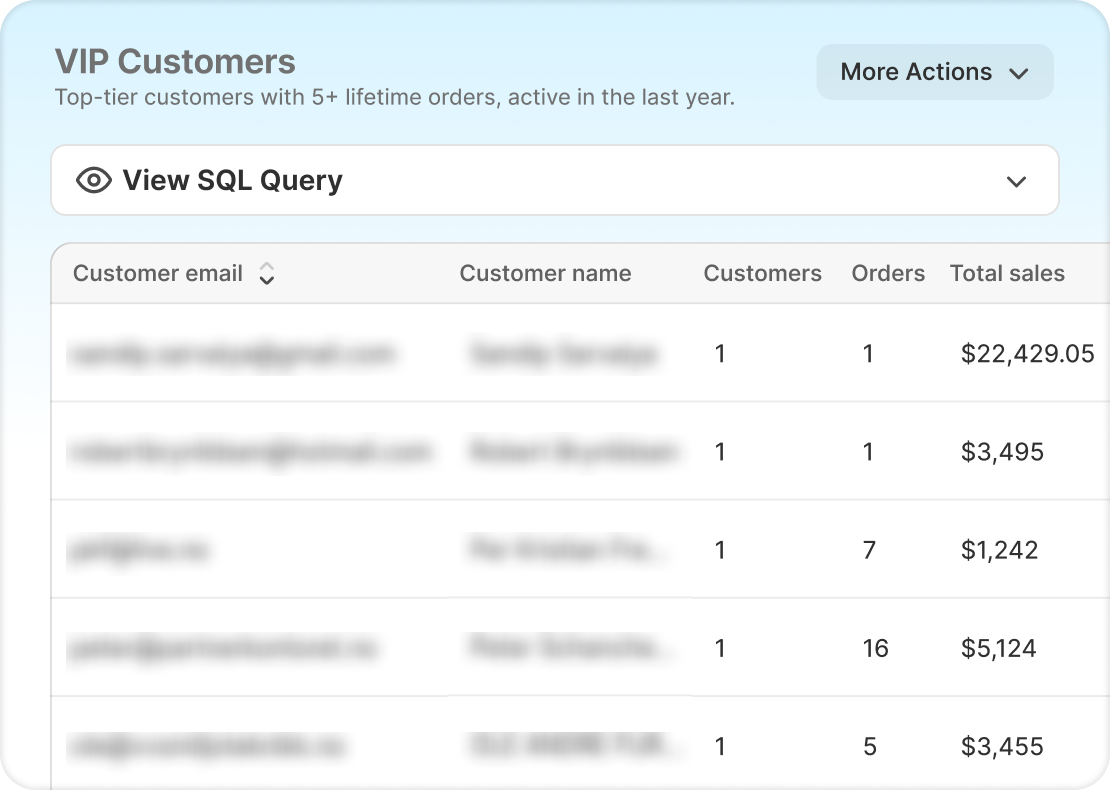Expand the View SQL Query chevron
This screenshot has width=1110, height=790.
[x=1016, y=181]
